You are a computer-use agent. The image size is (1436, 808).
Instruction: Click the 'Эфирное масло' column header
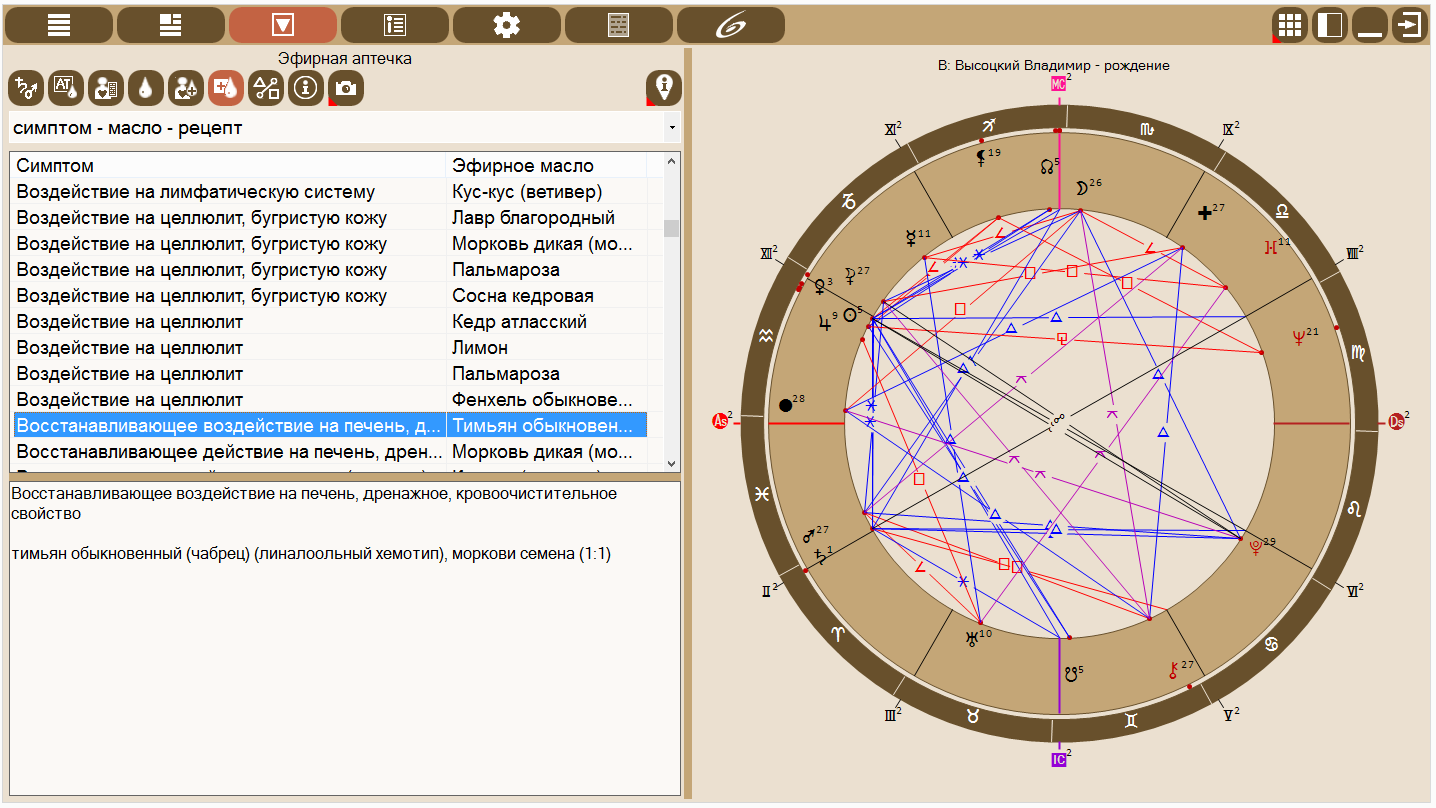click(x=545, y=165)
